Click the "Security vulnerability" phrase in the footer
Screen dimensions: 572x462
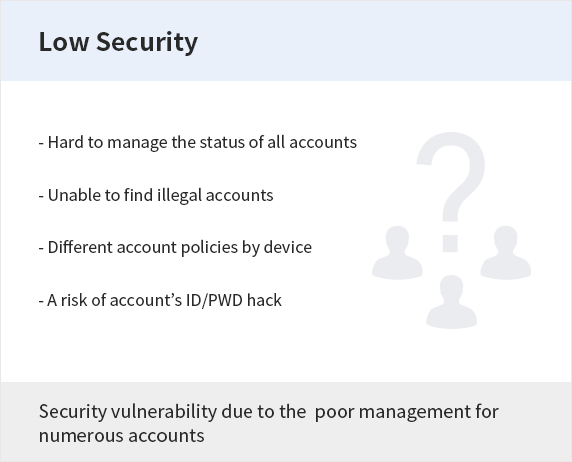click(128, 412)
